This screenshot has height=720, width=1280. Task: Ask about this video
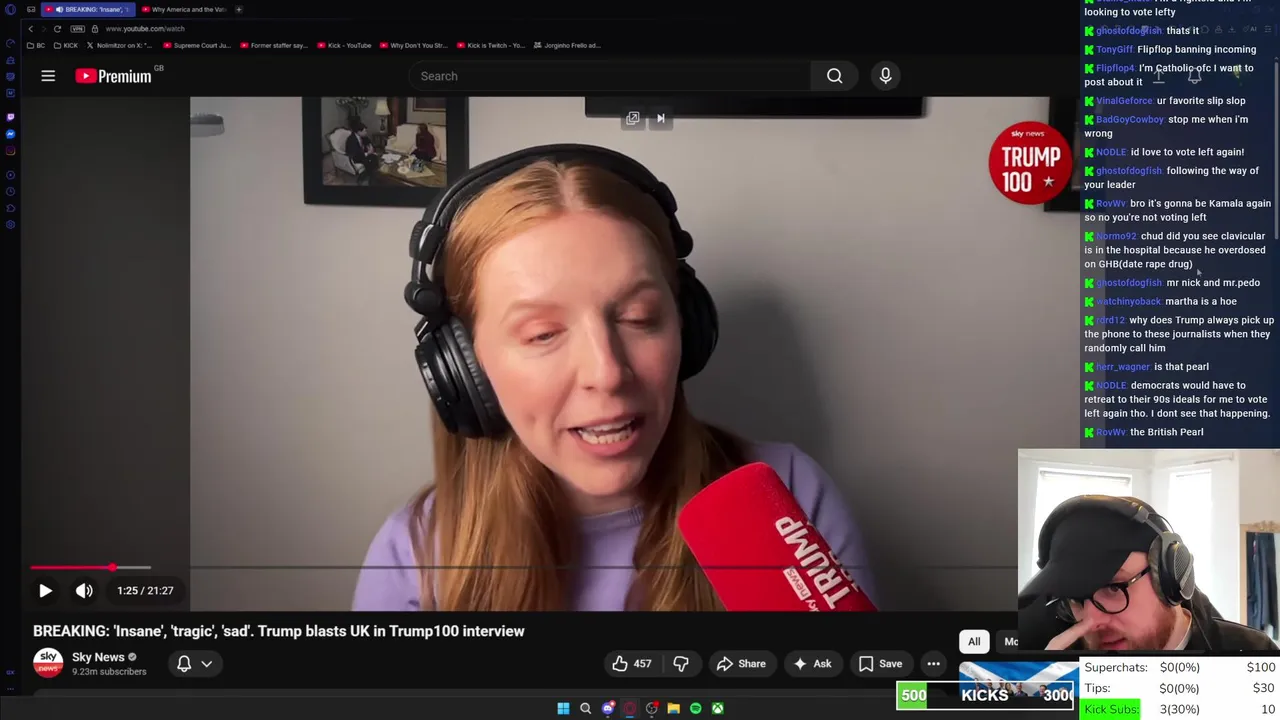click(x=812, y=664)
